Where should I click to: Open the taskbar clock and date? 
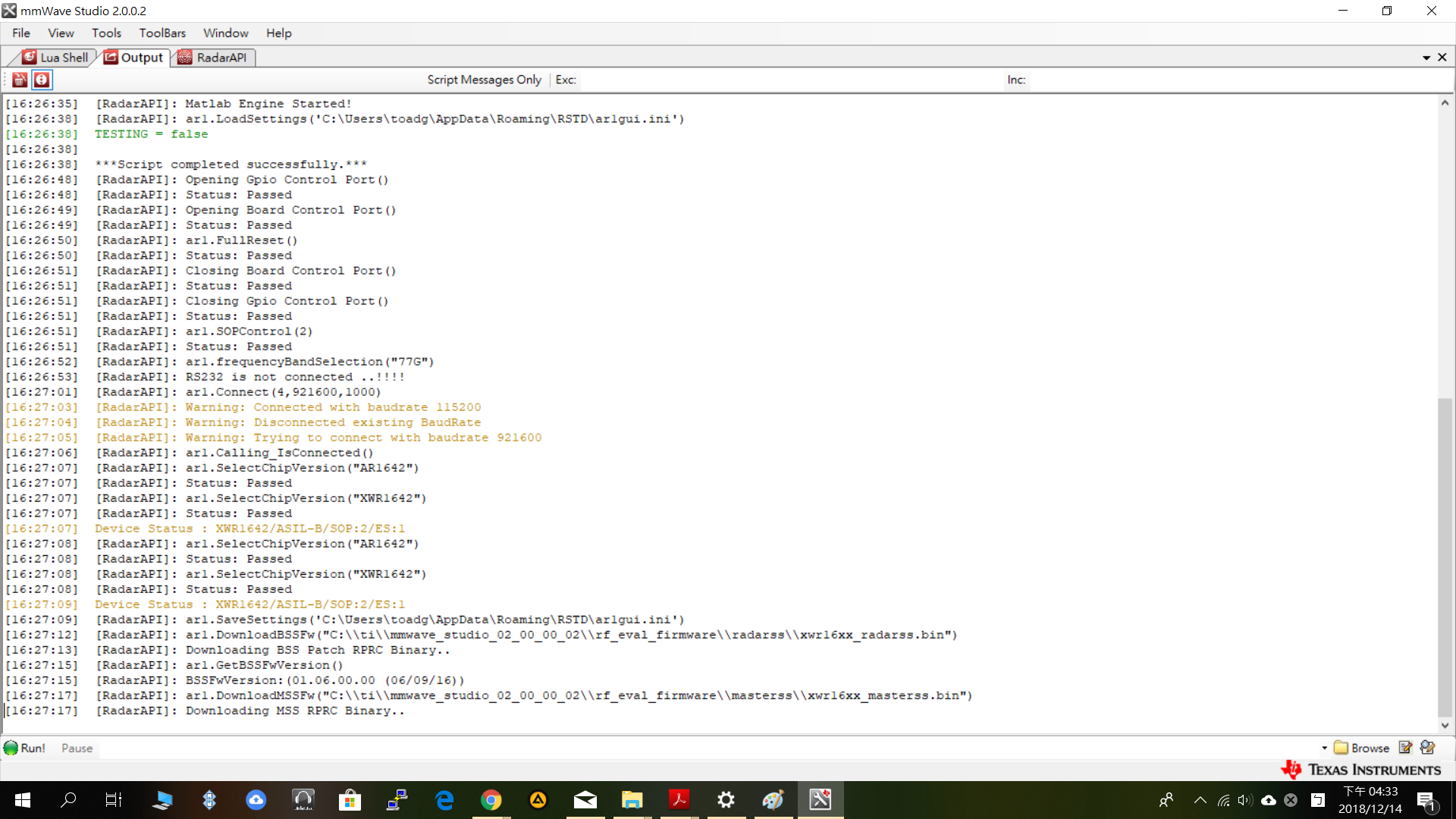tap(1370, 800)
